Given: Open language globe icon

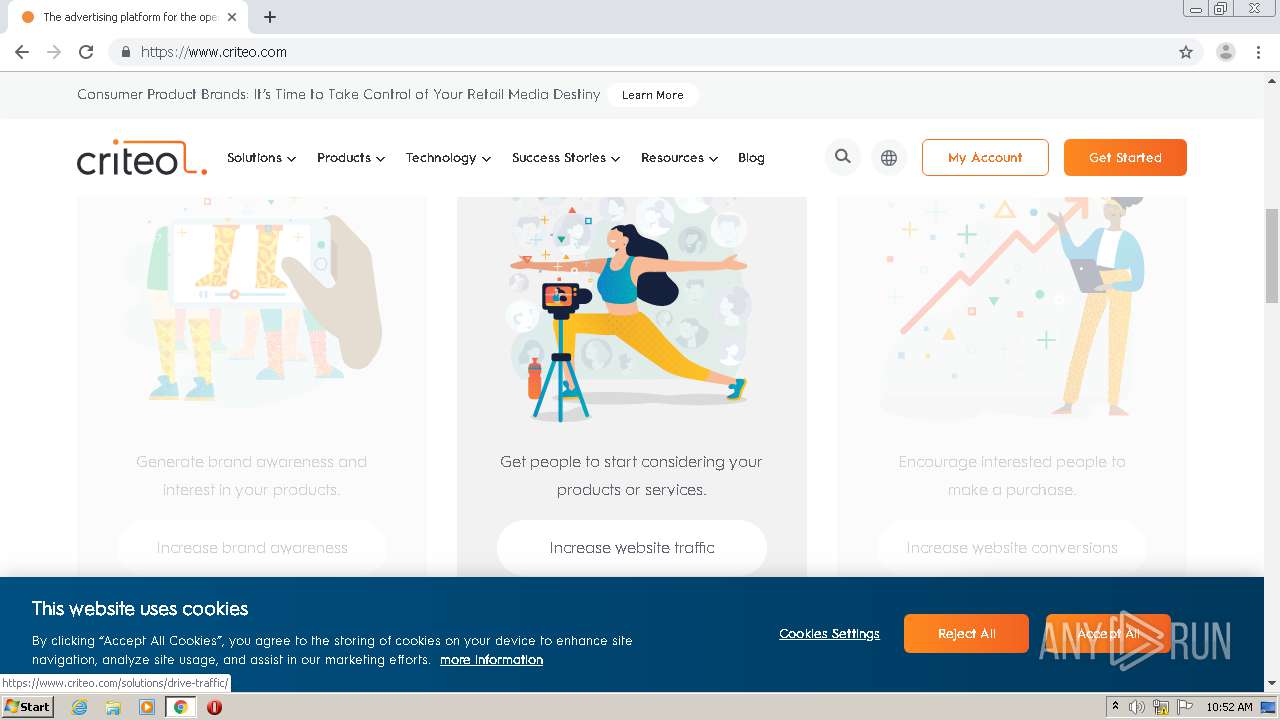Looking at the screenshot, I should (x=889, y=157).
